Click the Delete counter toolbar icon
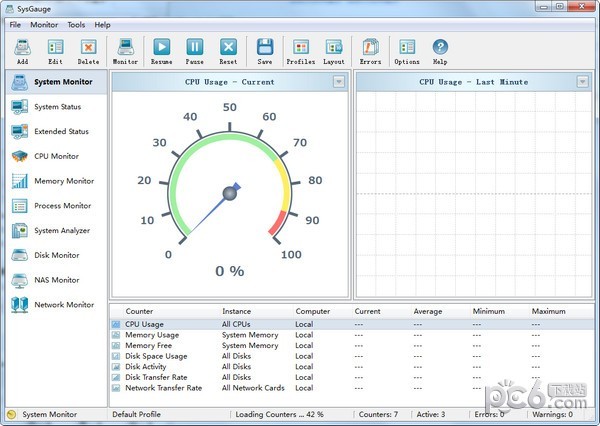The image size is (600, 426). [x=88, y=51]
